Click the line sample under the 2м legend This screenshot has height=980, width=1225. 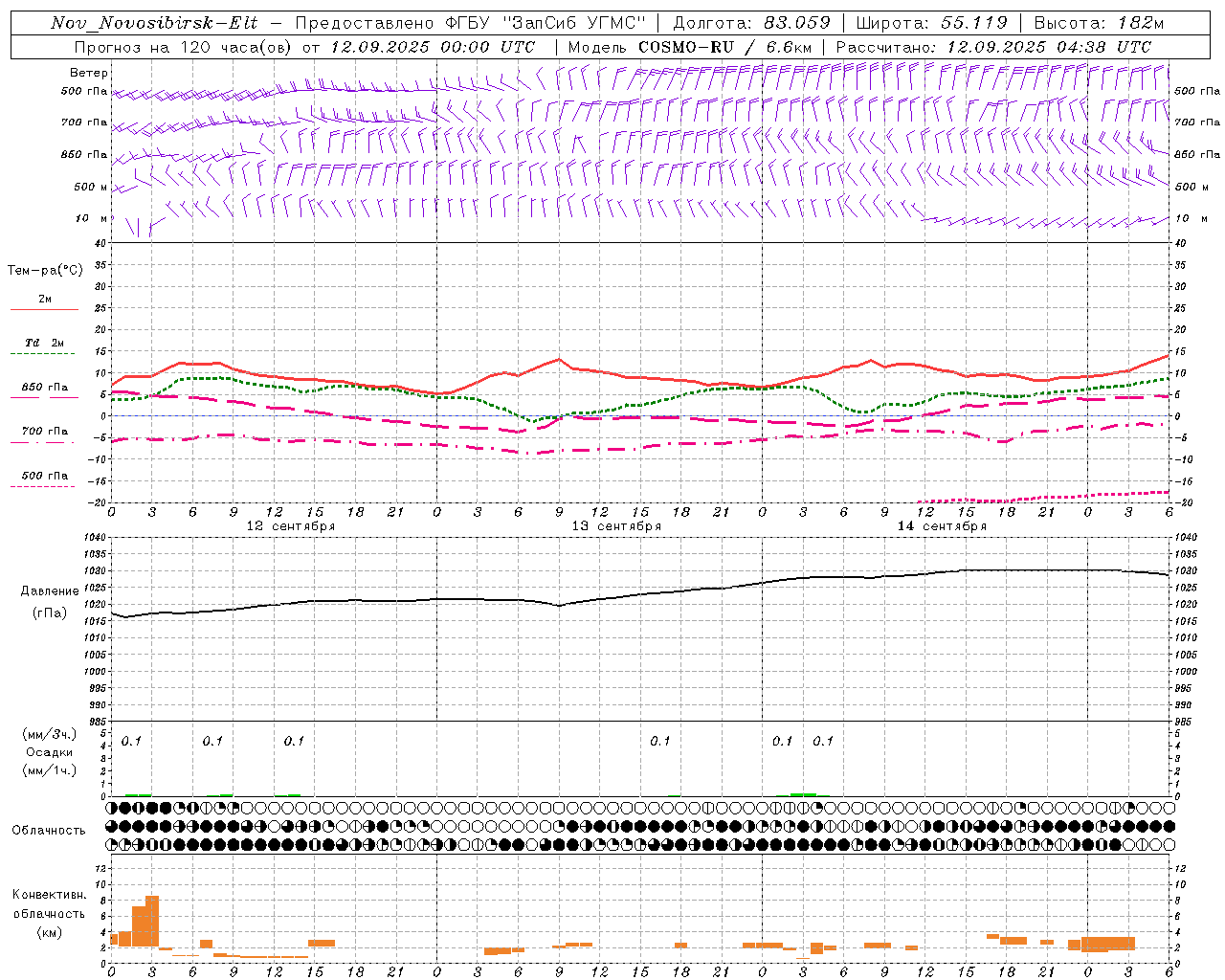pos(44,310)
